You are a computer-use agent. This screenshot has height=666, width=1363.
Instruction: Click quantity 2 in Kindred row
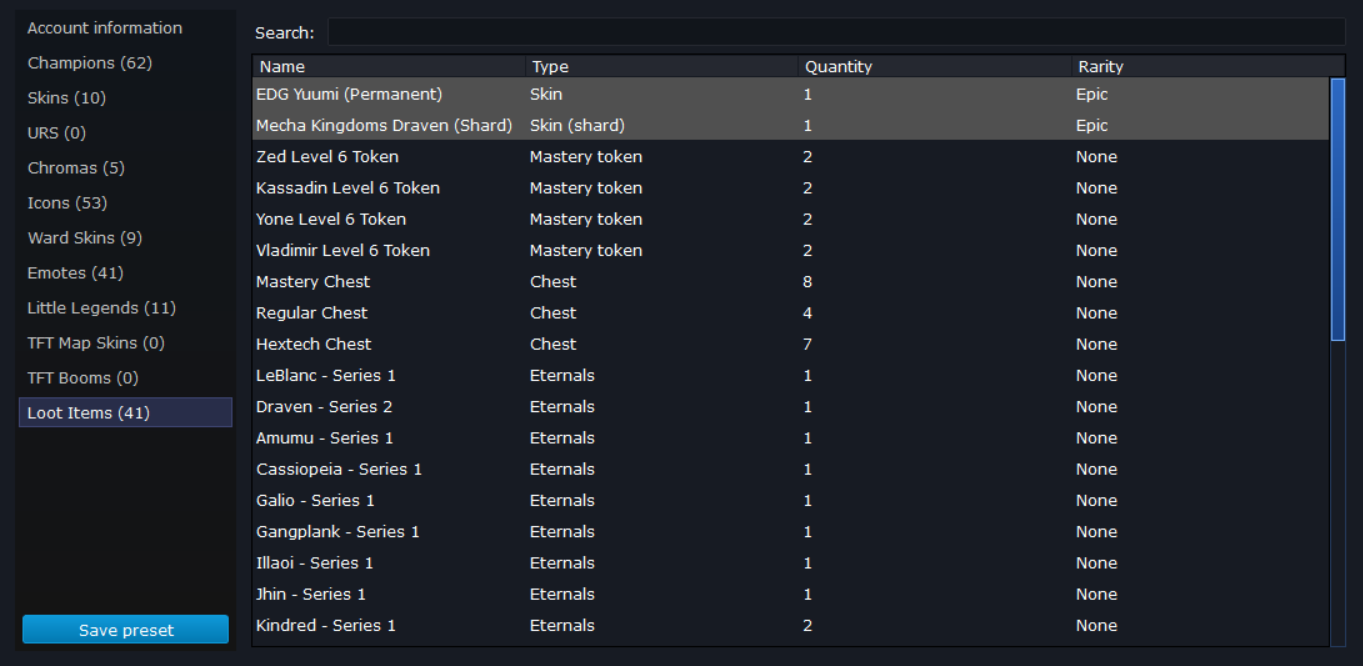pos(807,625)
